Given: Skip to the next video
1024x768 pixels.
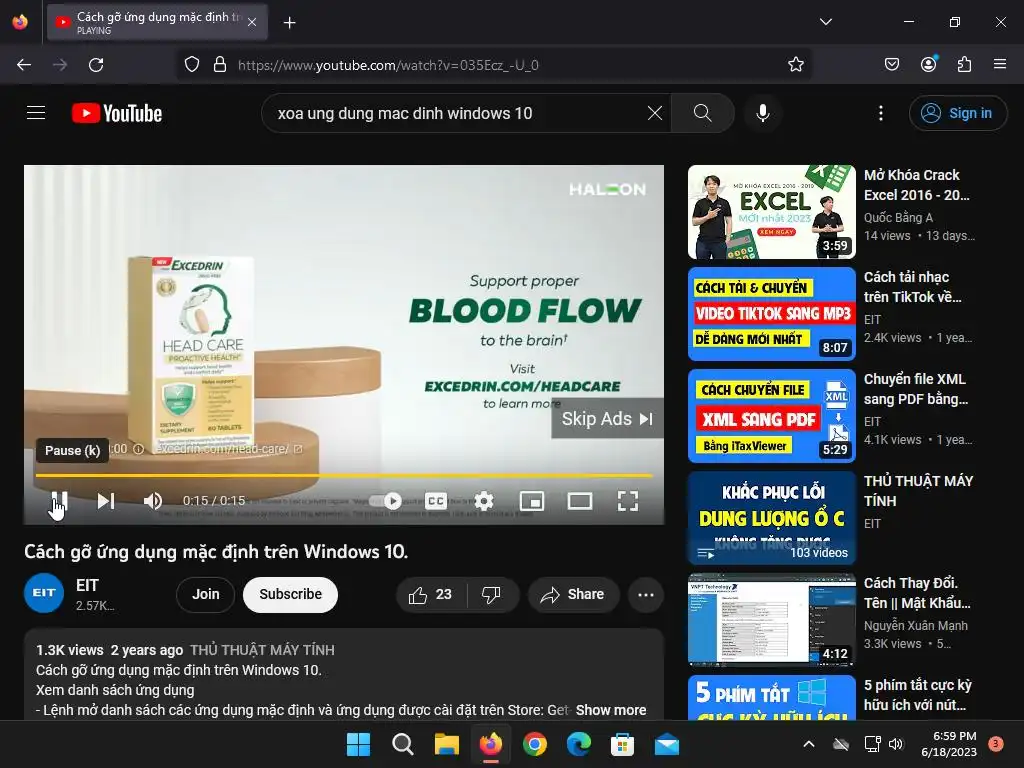Looking at the screenshot, I should tap(106, 501).
